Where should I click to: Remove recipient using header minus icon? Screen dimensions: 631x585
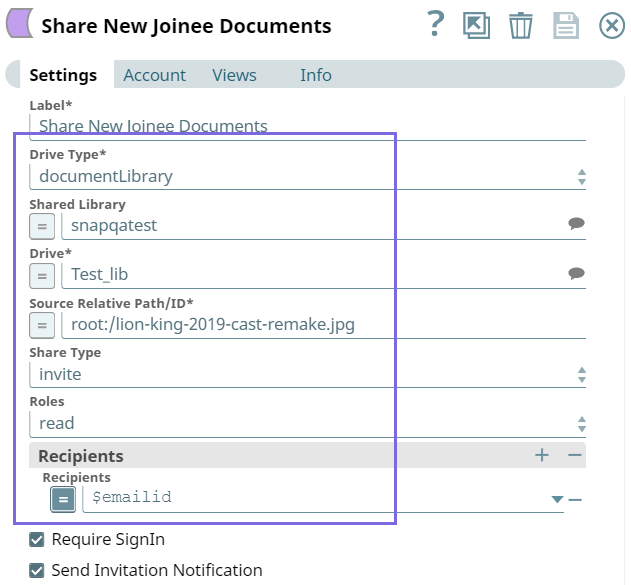coord(575,455)
